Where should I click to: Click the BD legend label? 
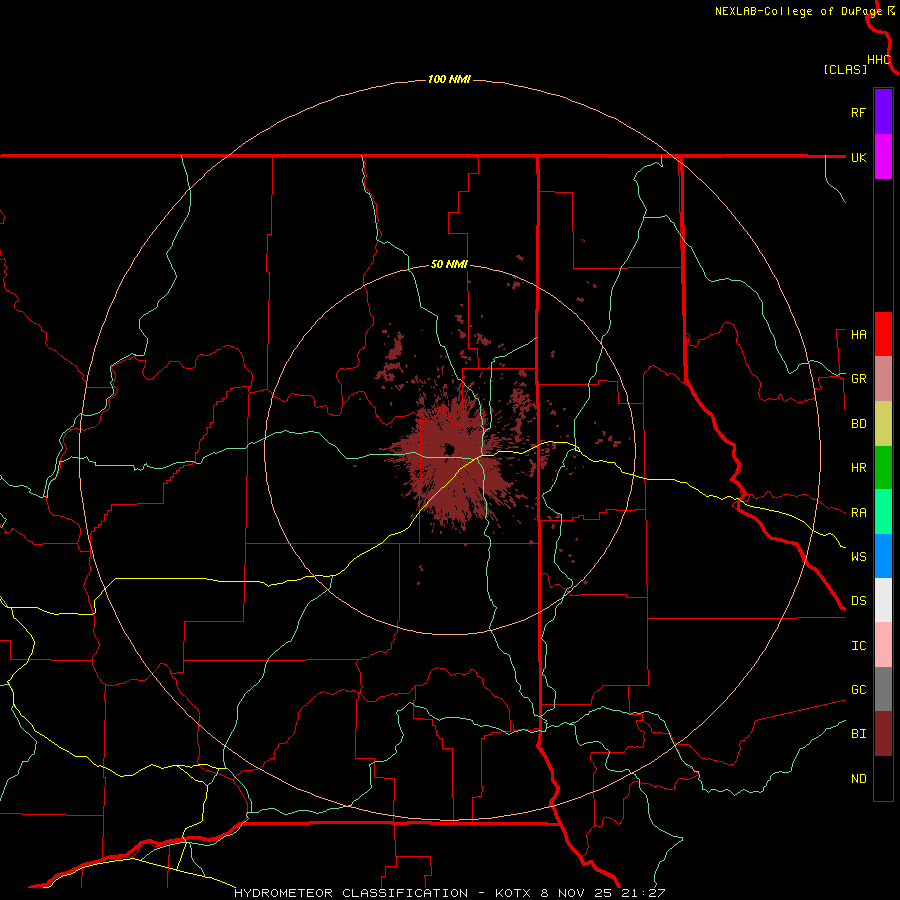(859, 424)
